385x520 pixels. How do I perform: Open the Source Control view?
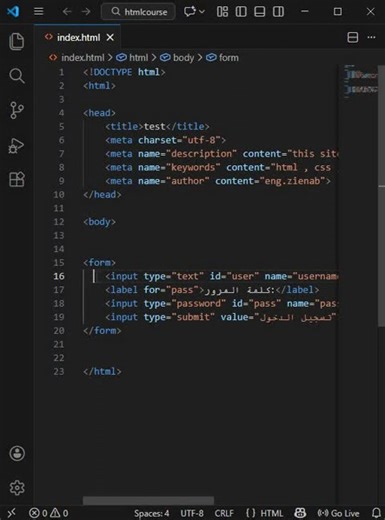tap(17, 110)
